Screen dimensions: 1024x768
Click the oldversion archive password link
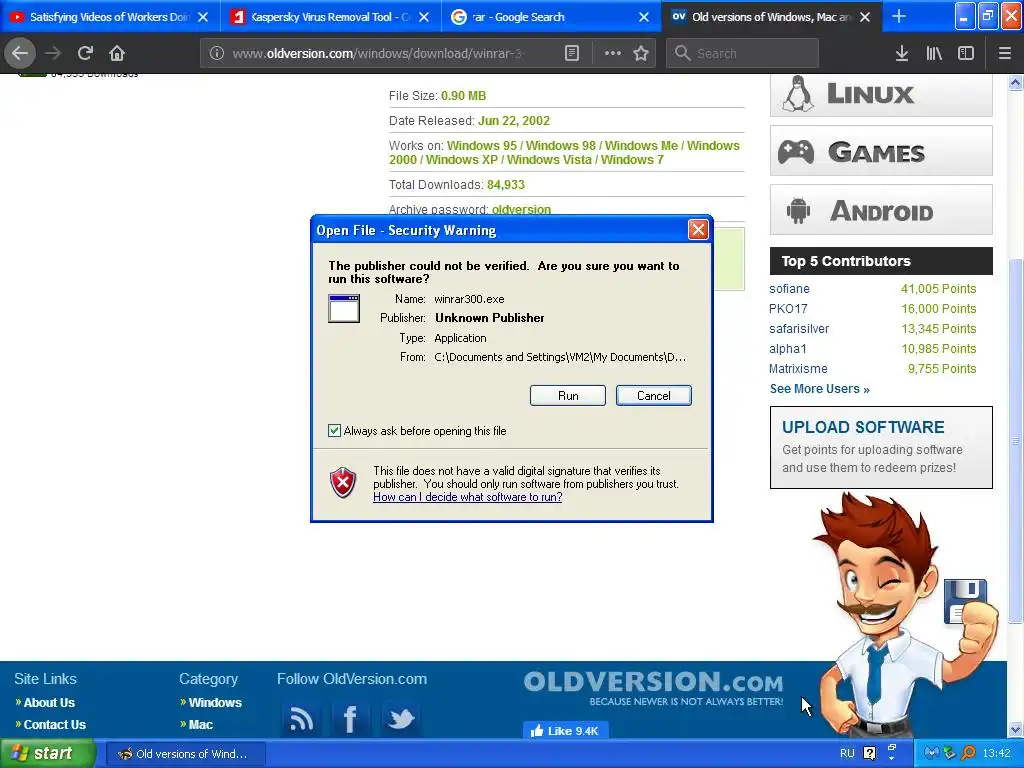(521, 210)
